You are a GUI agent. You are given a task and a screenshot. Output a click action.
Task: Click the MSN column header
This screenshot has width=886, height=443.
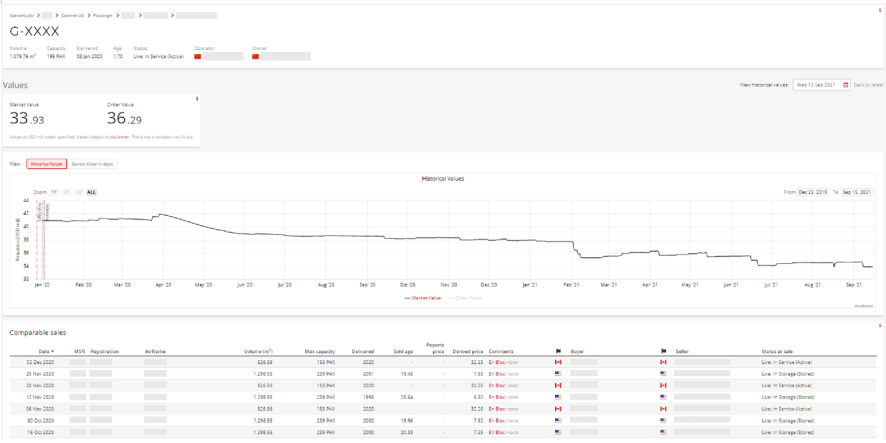(x=79, y=351)
